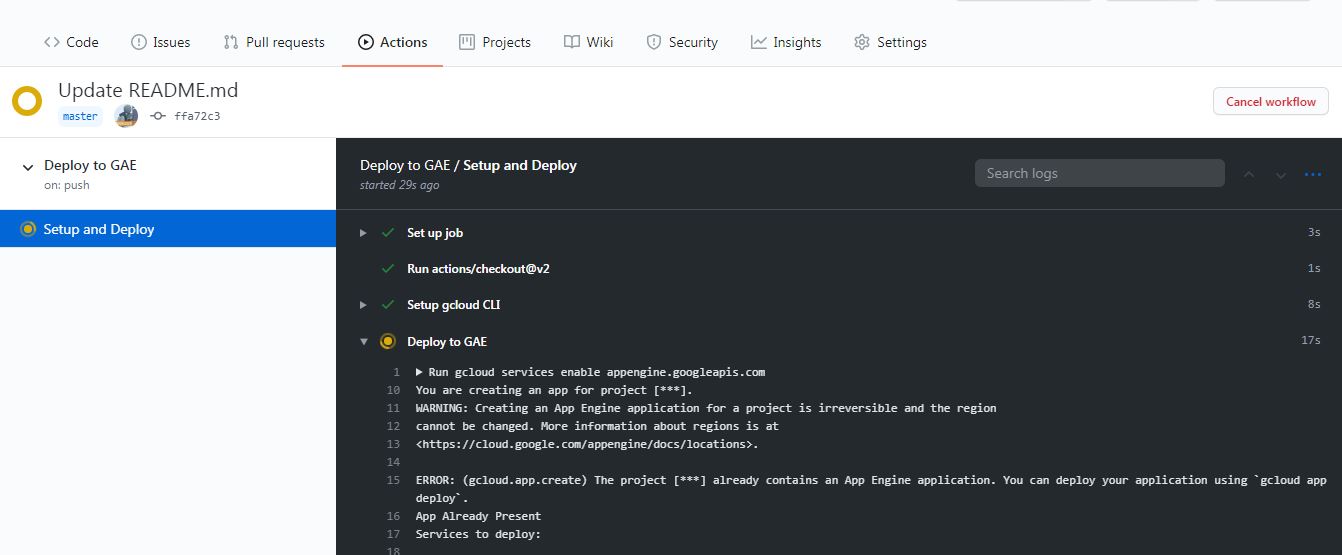
Task: Click log line number 11
Action: point(394,408)
